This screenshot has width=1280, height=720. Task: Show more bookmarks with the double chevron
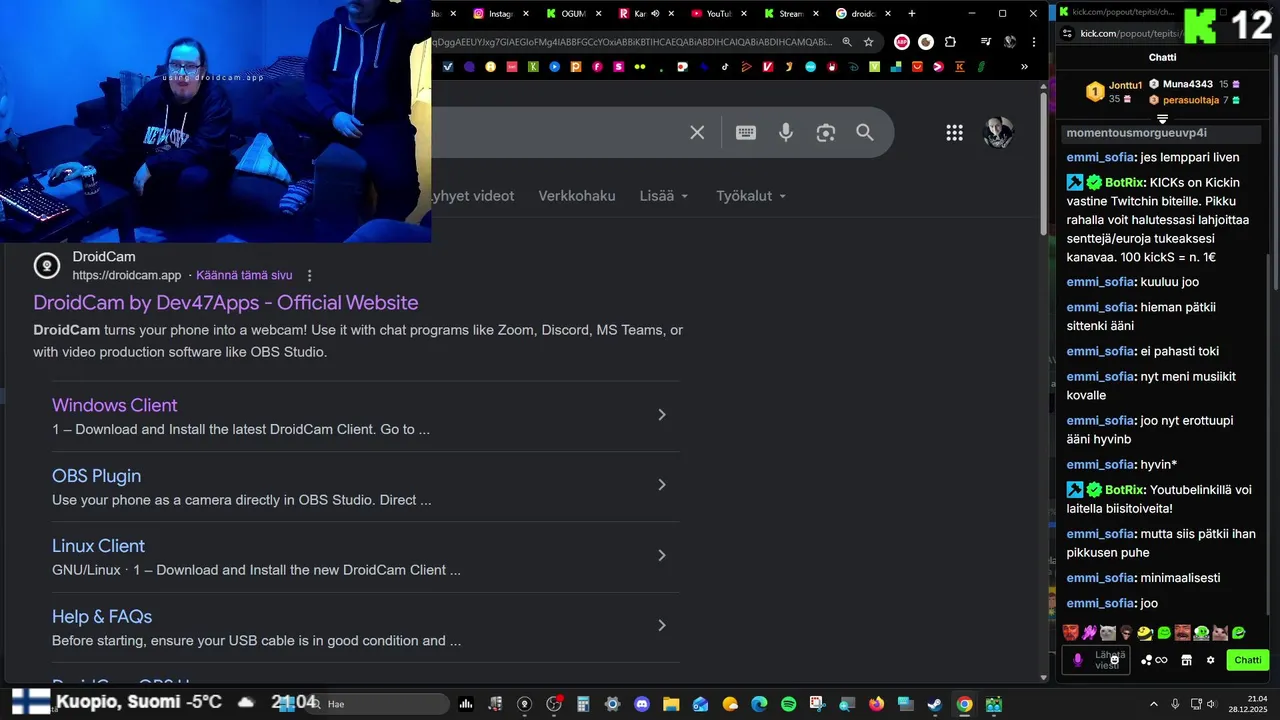coord(1024,67)
